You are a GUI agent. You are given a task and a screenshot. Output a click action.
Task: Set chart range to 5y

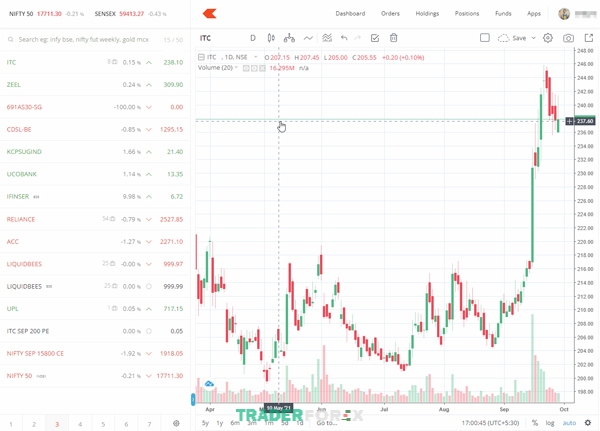click(205, 423)
